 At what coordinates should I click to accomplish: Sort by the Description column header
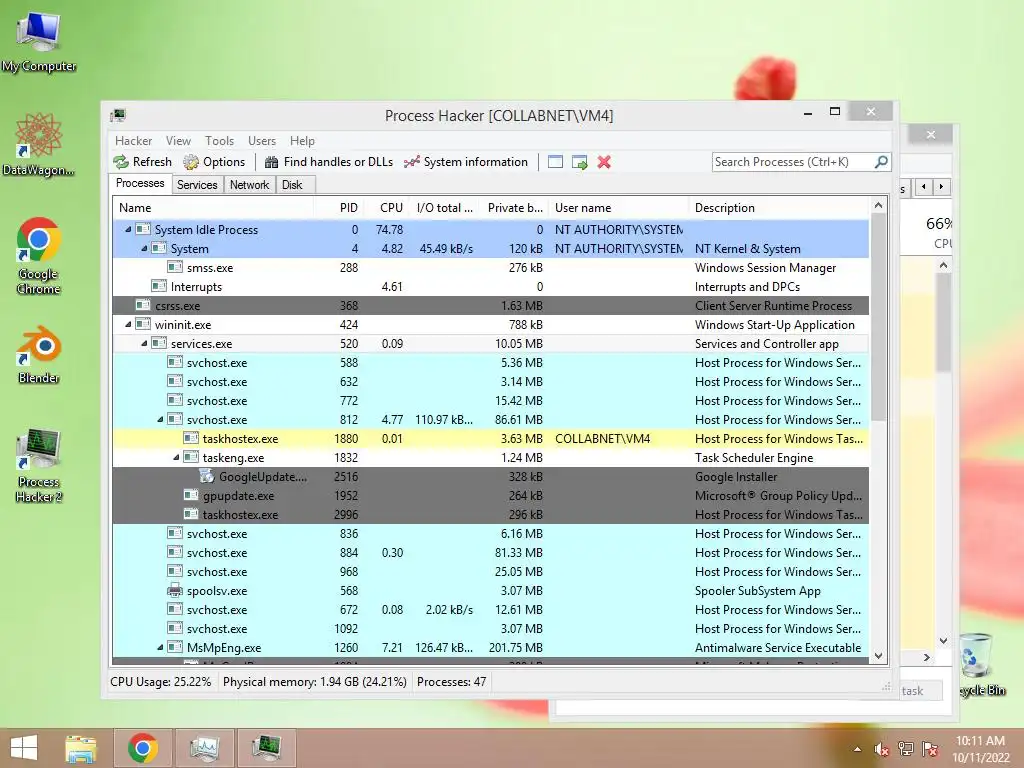click(780, 208)
